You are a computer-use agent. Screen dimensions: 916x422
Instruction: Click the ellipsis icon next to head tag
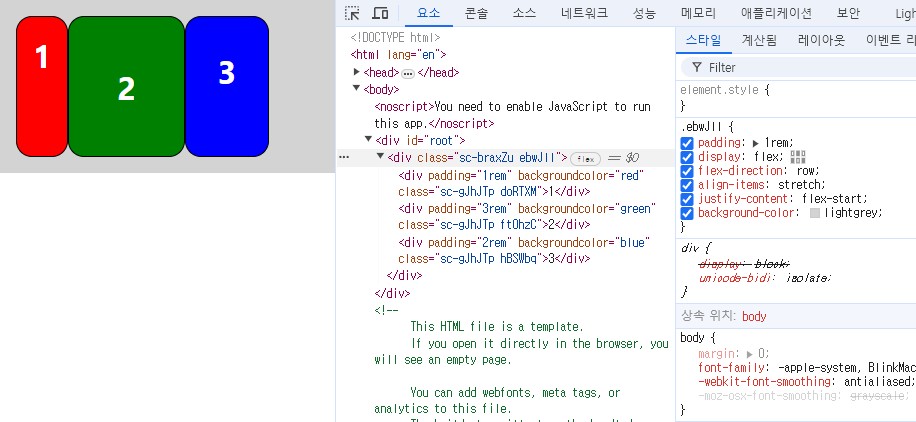(408, 73)
